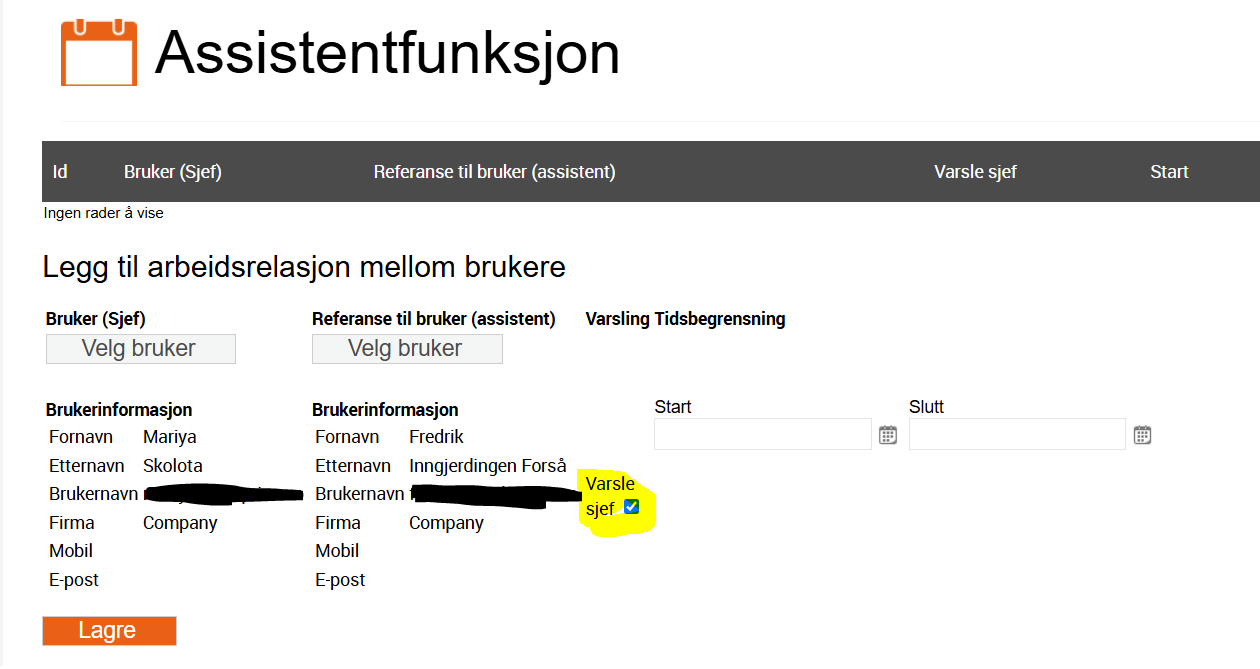1260x669 pixels.
Task: Sort by Bruker (Sjef) column header
Action: pos(173,172)
